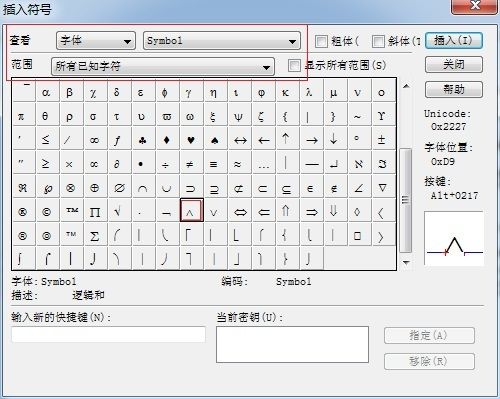Click the 插入(I) insert button
Viewport: 500px width, 399px height.
(x=454, y=41)
